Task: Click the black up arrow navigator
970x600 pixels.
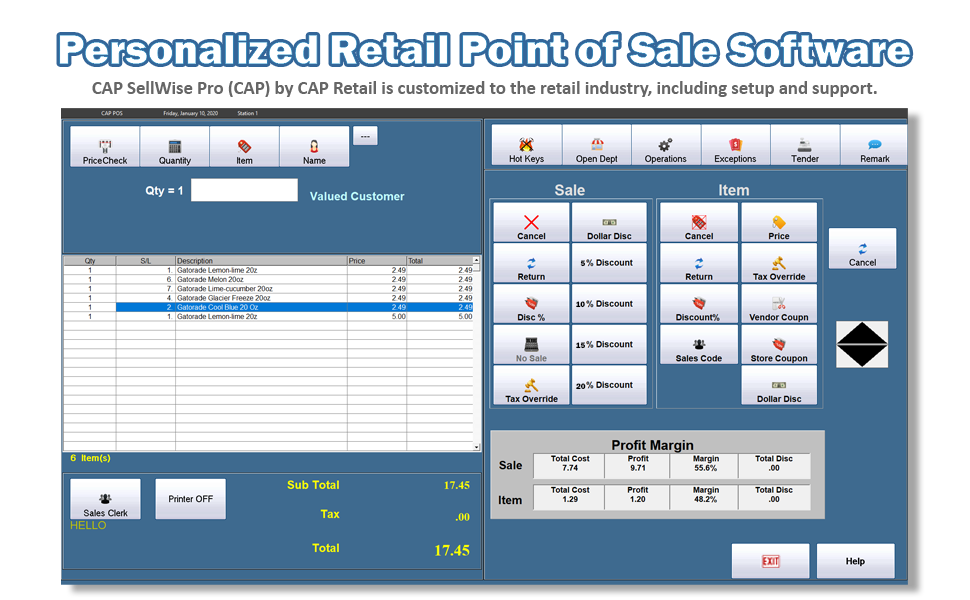Action: (862, 333)
